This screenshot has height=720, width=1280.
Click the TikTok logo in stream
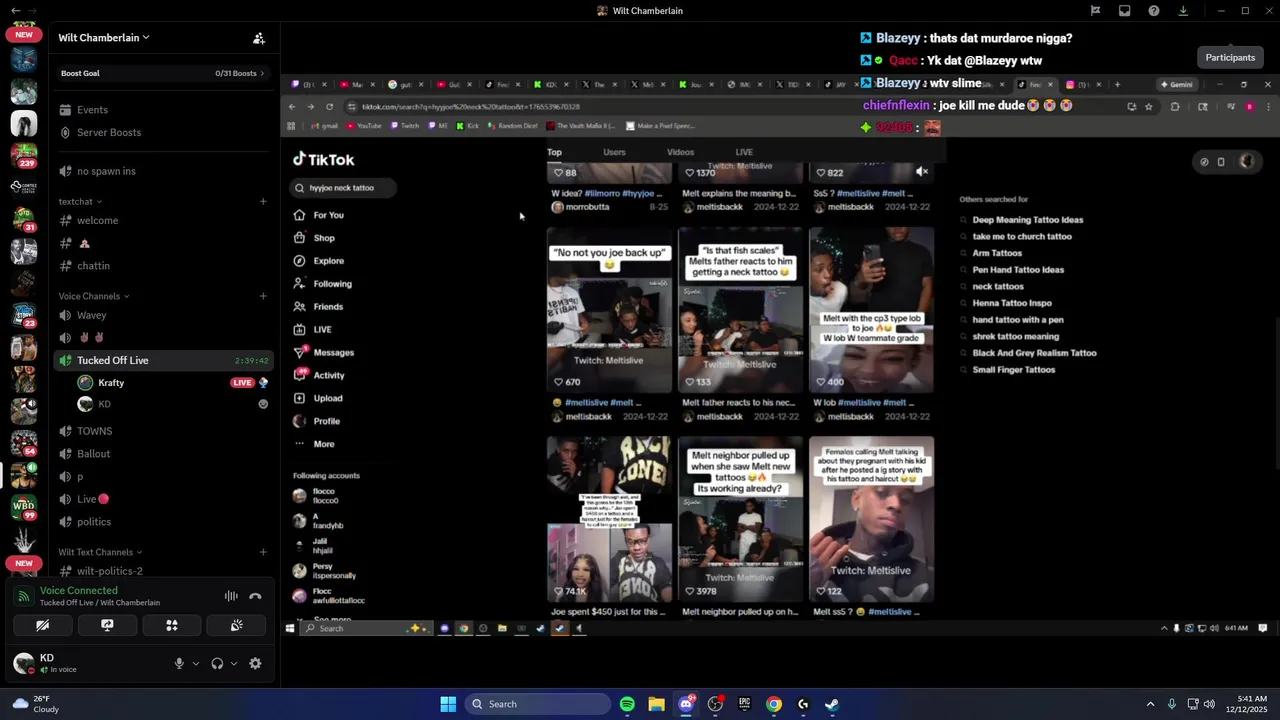coord(323,159)
